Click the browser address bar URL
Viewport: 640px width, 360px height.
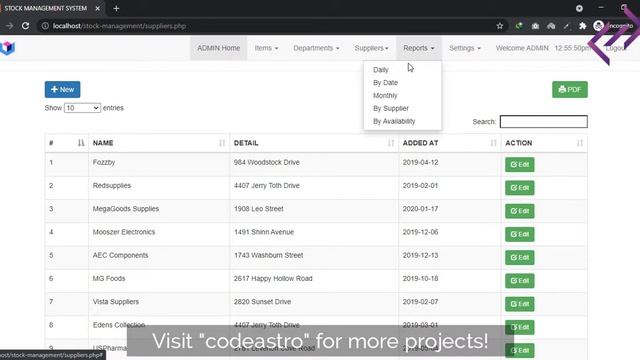[x=119, y=26]
